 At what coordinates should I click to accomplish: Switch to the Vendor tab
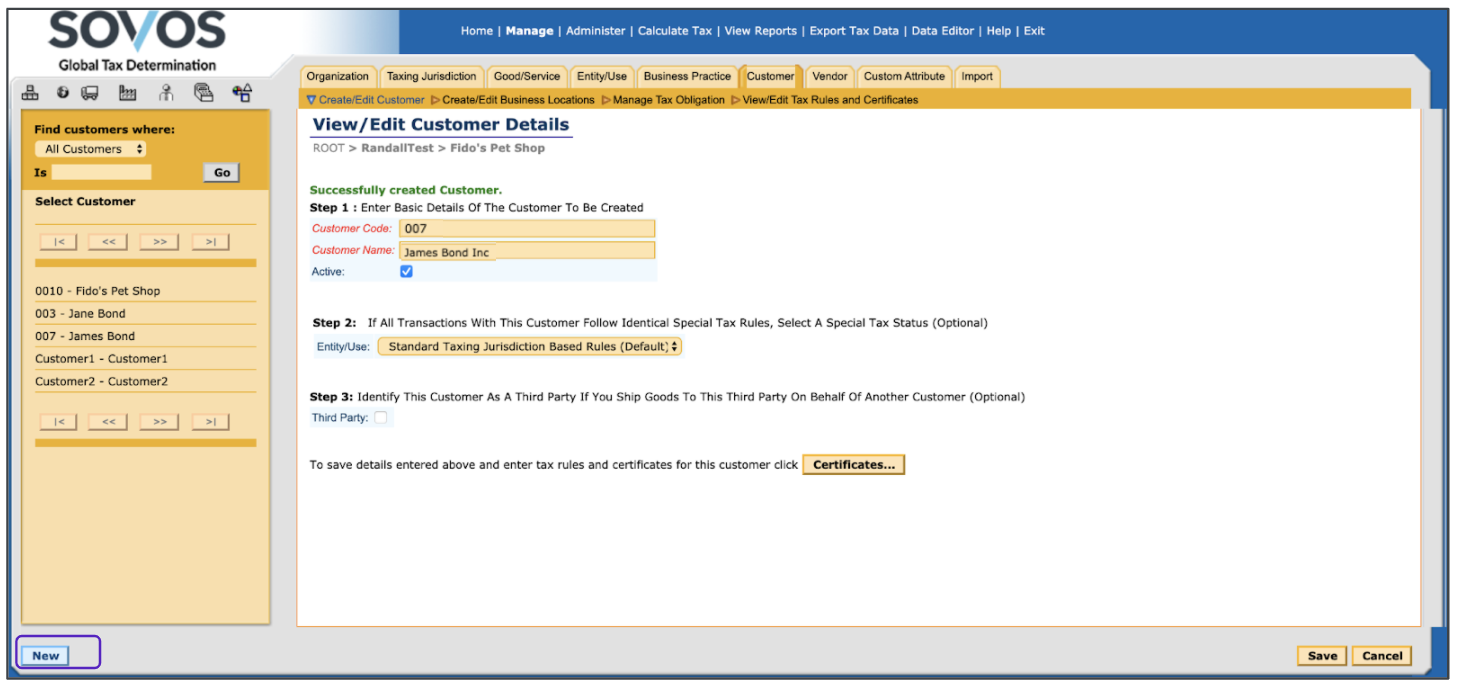[x=829, y=76]
